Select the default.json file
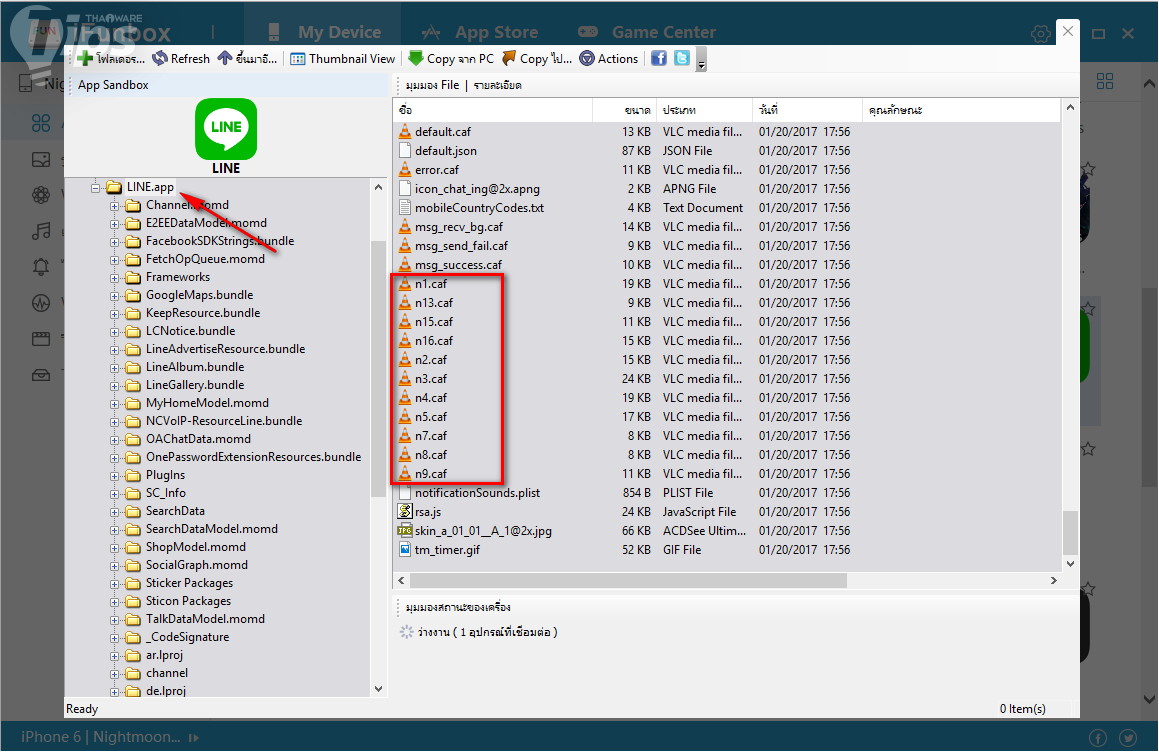 tap(446, 151)
